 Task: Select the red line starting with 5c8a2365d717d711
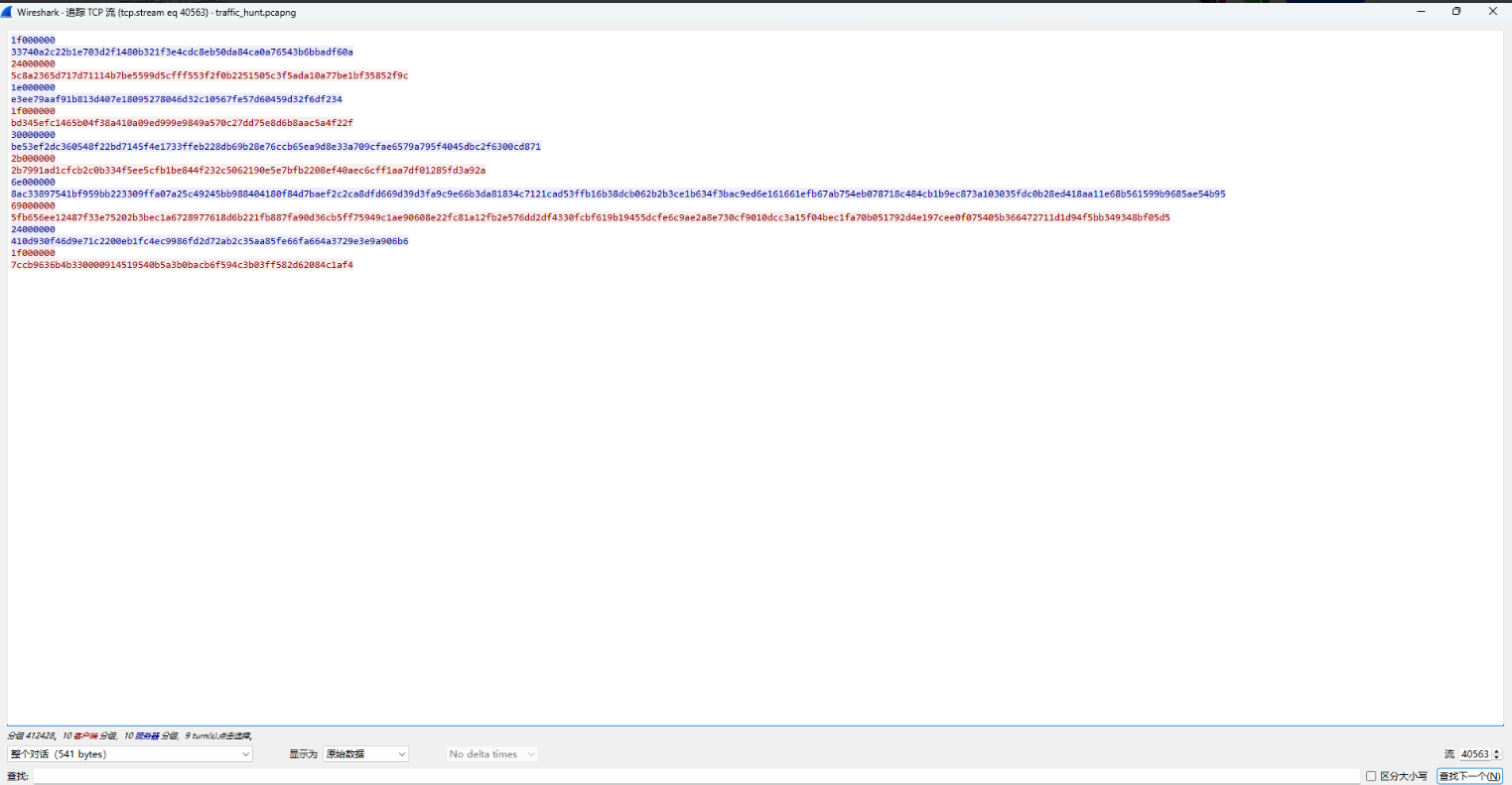click(209, 75)
